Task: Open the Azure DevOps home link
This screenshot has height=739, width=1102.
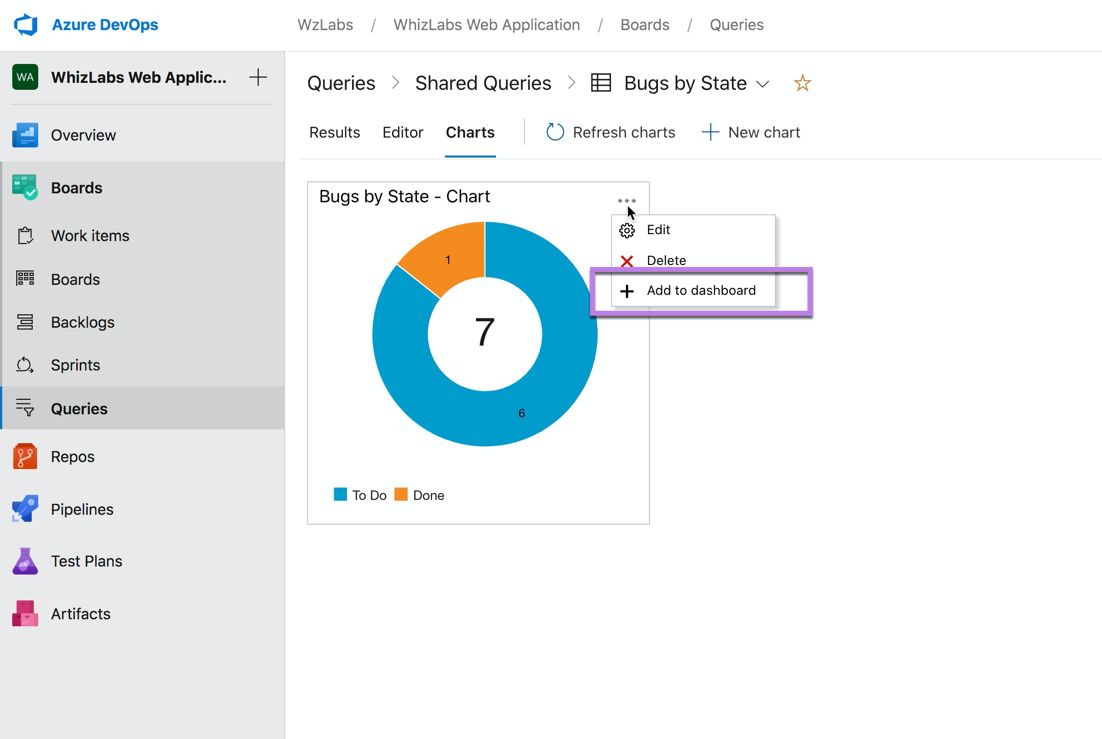Action: click(x=105, y=25)
